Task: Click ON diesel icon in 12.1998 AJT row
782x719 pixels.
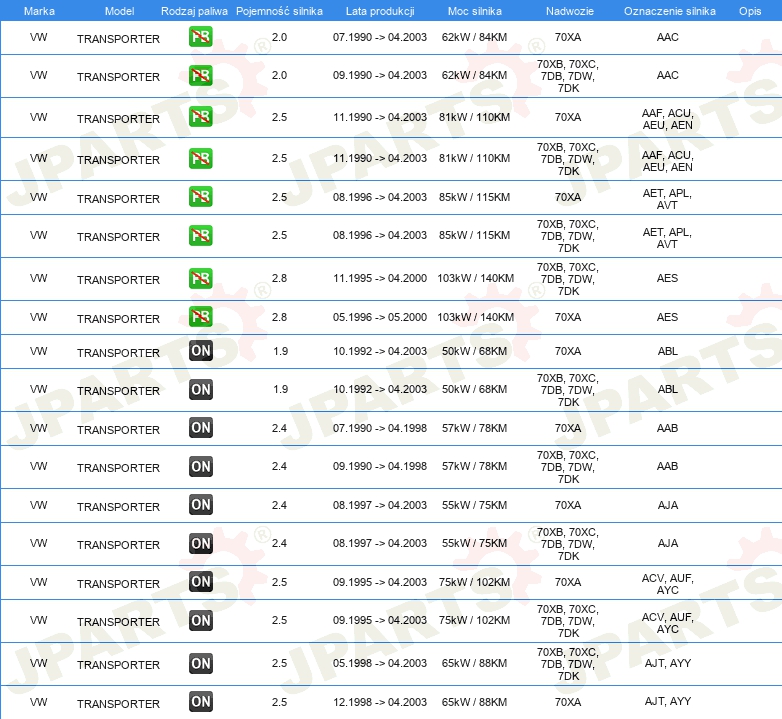Action: [200, 702]
